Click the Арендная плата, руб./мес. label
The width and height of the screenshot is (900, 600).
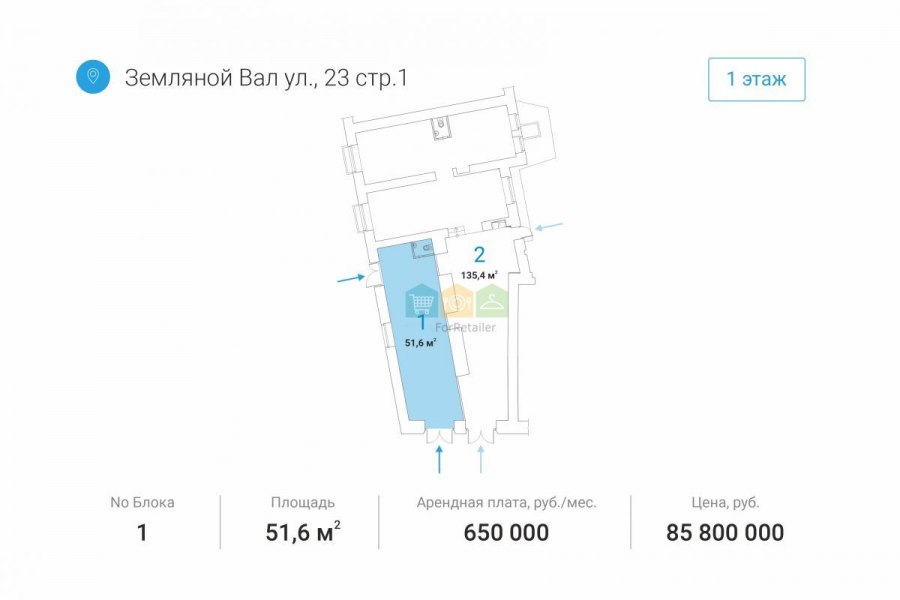tap(506, 503)
